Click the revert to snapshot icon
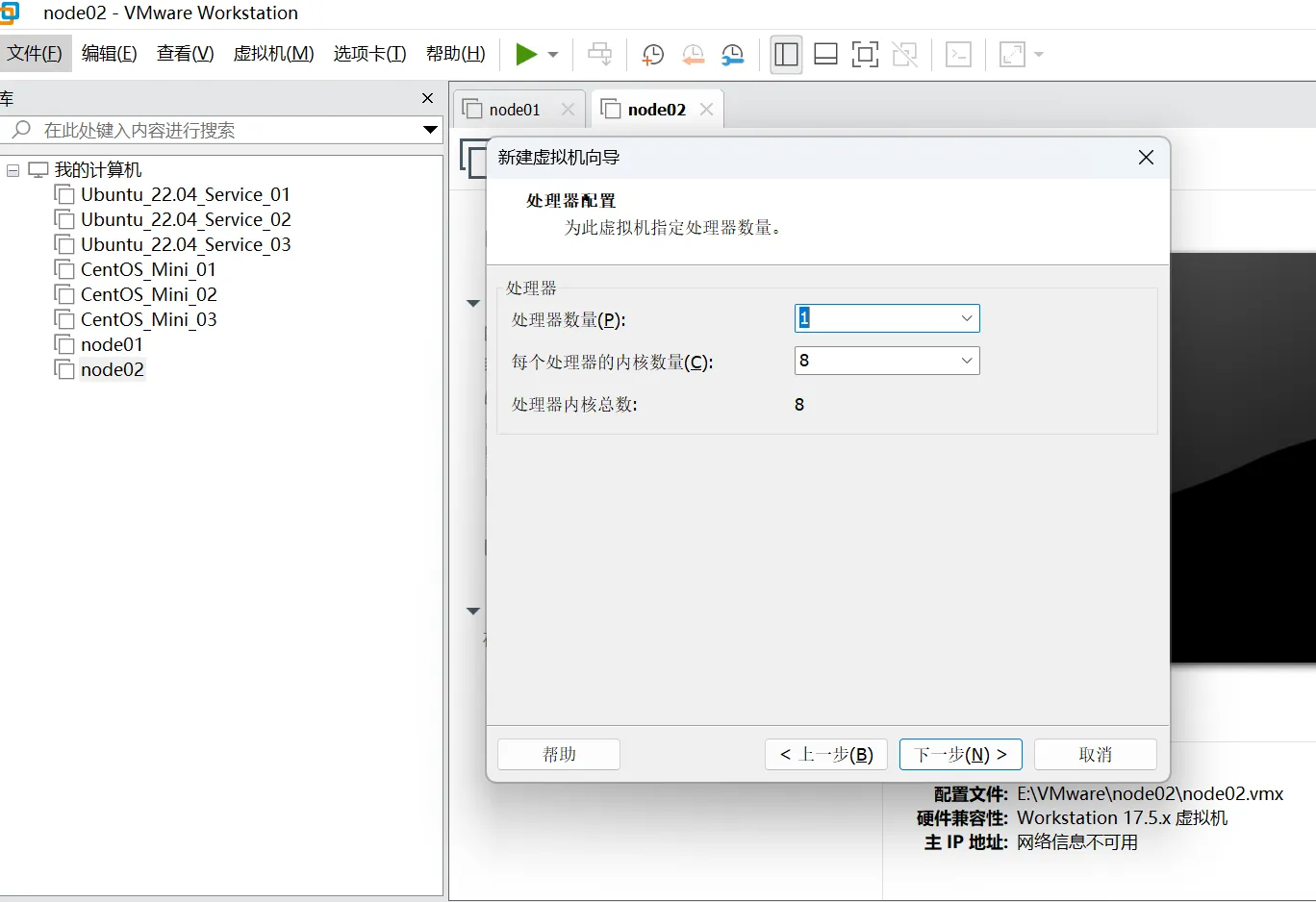Viewport: 1316px width, 902px height. (x=693, y=55)
